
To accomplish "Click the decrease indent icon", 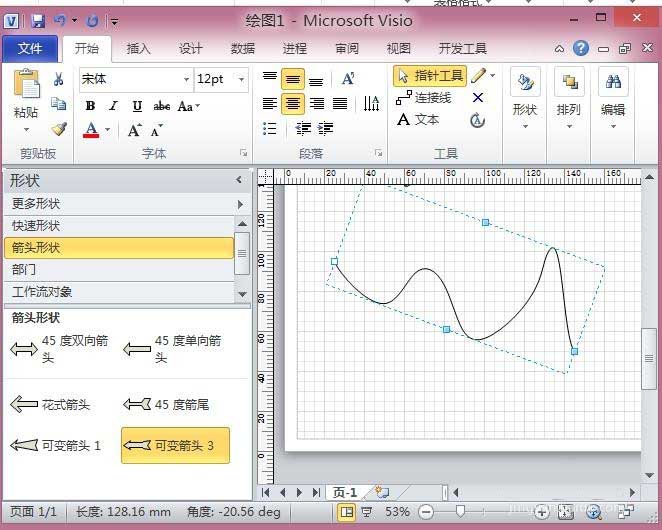I will coord(303,128).
